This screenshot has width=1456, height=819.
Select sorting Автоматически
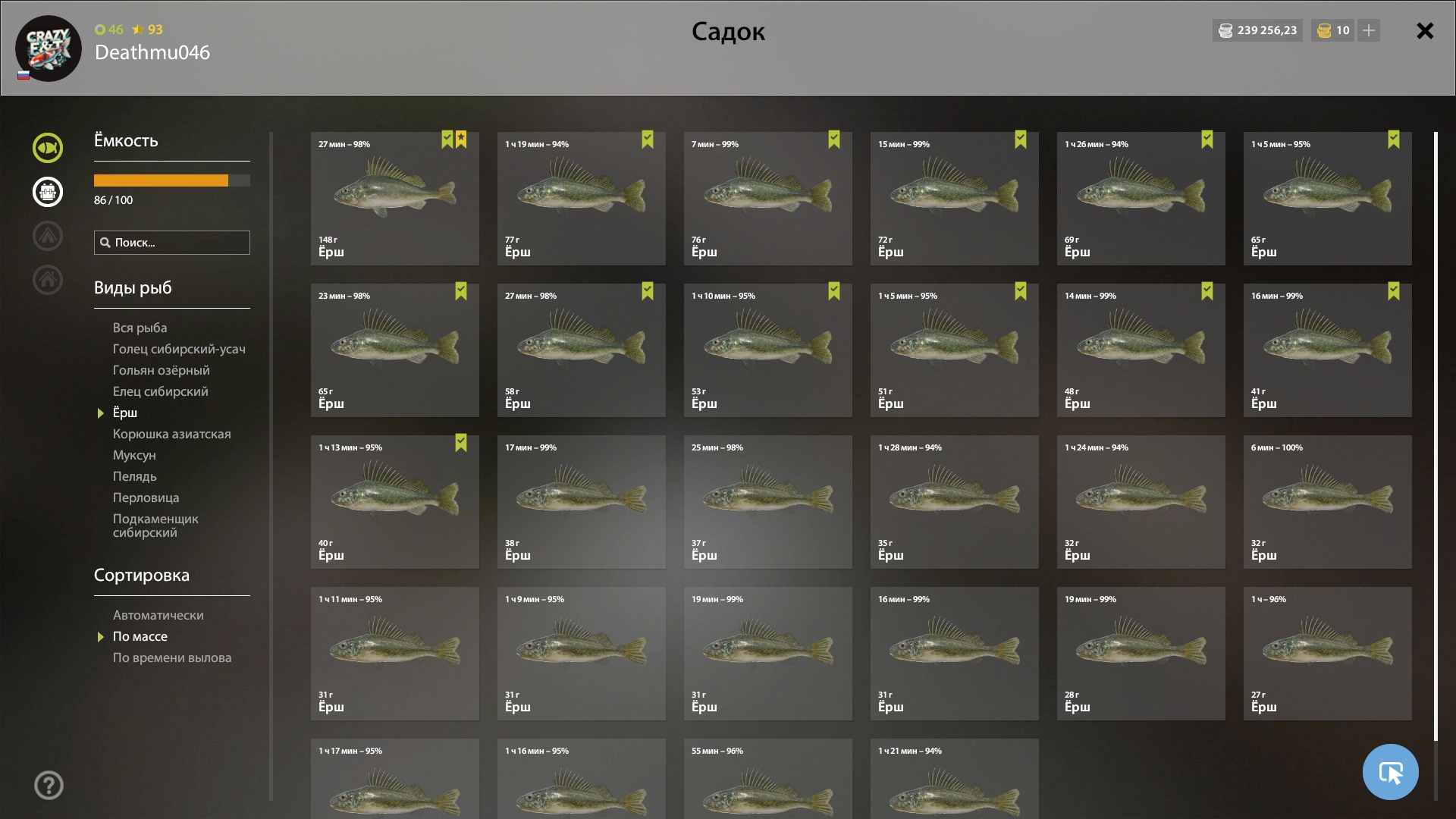[158, 615]
